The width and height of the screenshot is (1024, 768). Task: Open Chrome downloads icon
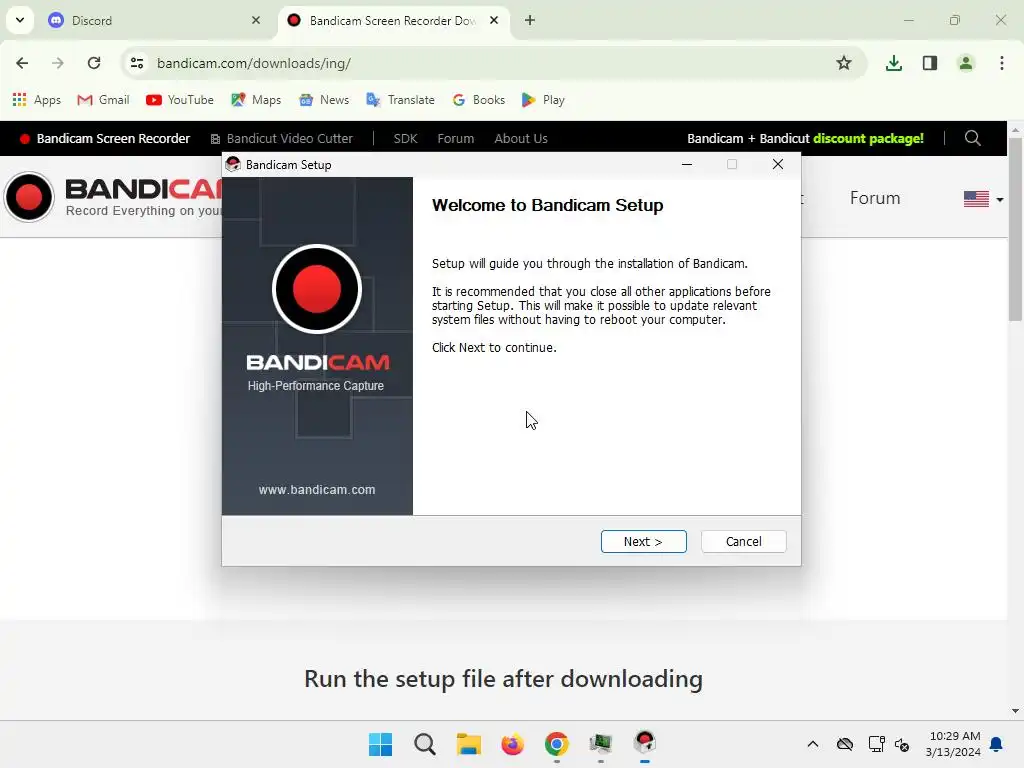(x=894, y=63)
